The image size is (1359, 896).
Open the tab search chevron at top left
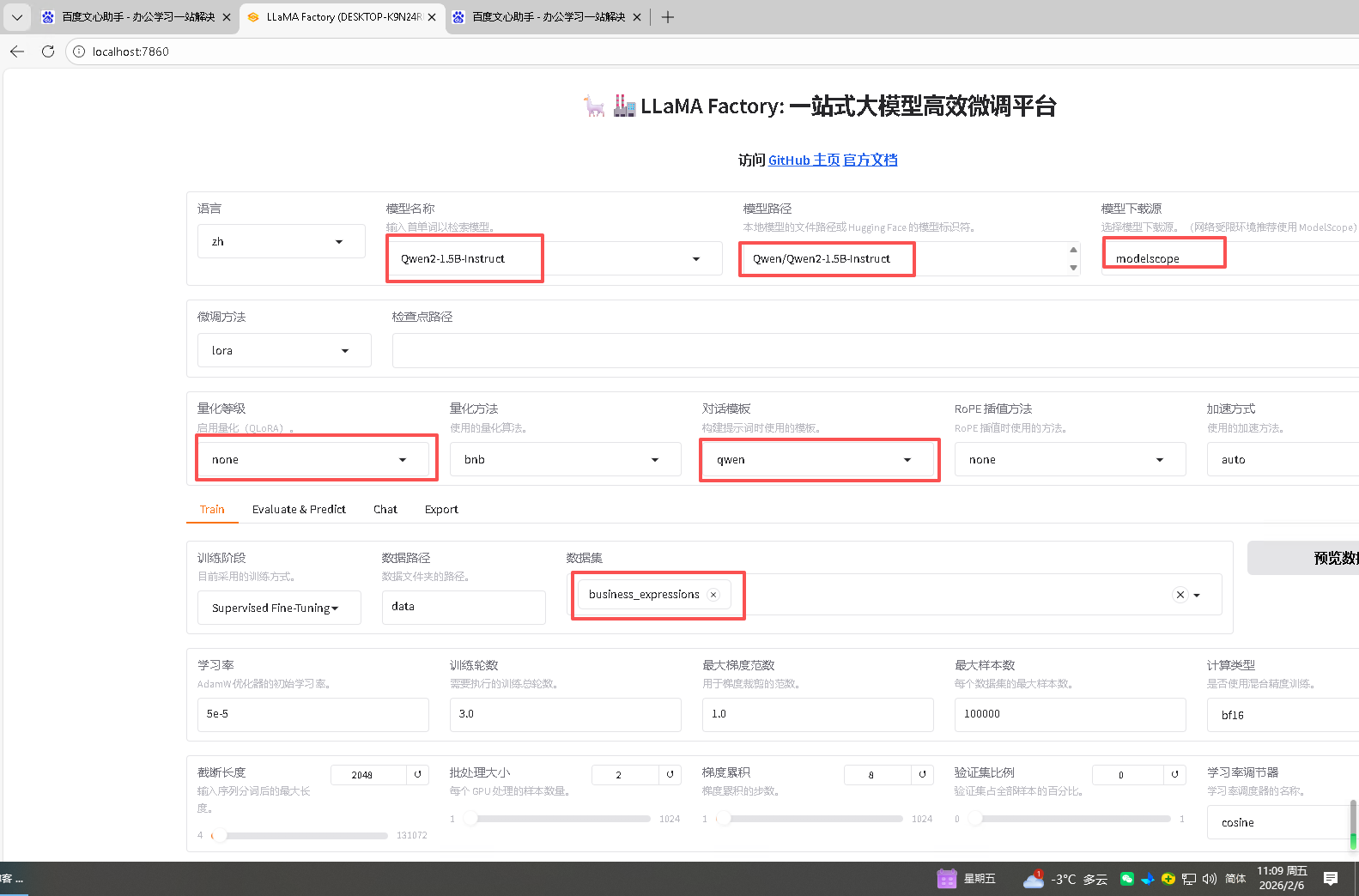coord(17,17)
